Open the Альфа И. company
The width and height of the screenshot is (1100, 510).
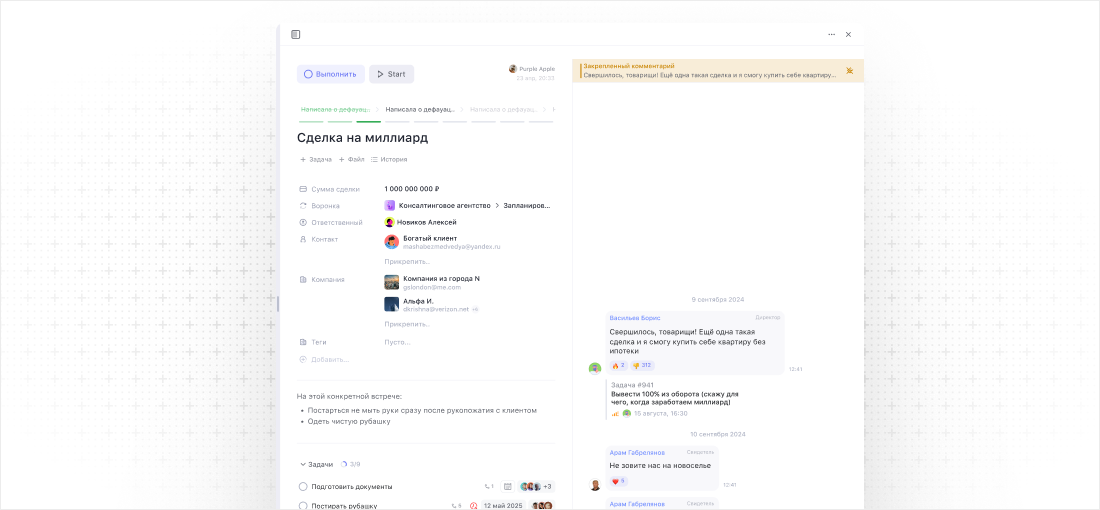[418, 301]
